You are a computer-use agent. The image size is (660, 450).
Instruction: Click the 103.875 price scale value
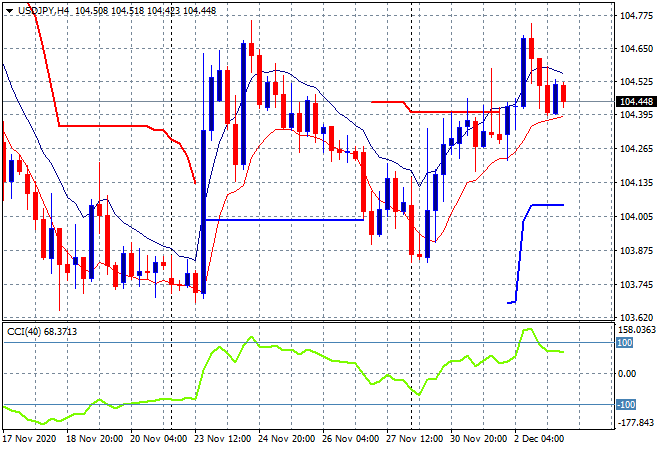pyautogui.click(x=636, y=250)
